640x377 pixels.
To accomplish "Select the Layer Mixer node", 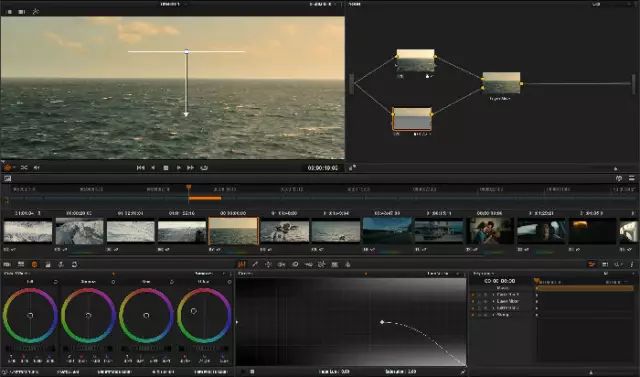I will tap(501, 83).
